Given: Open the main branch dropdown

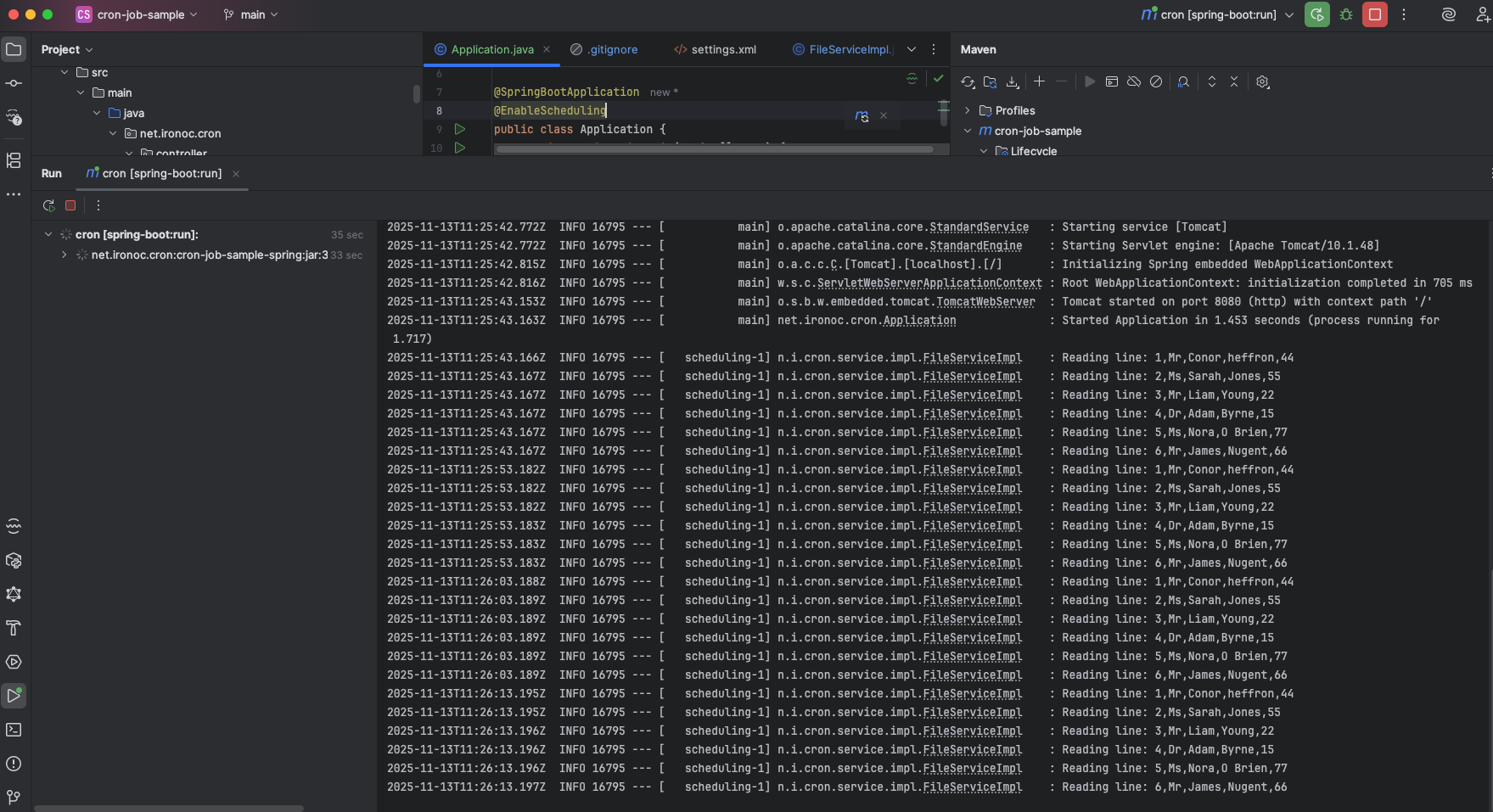Looking at the screenshot, I should 250,14.
